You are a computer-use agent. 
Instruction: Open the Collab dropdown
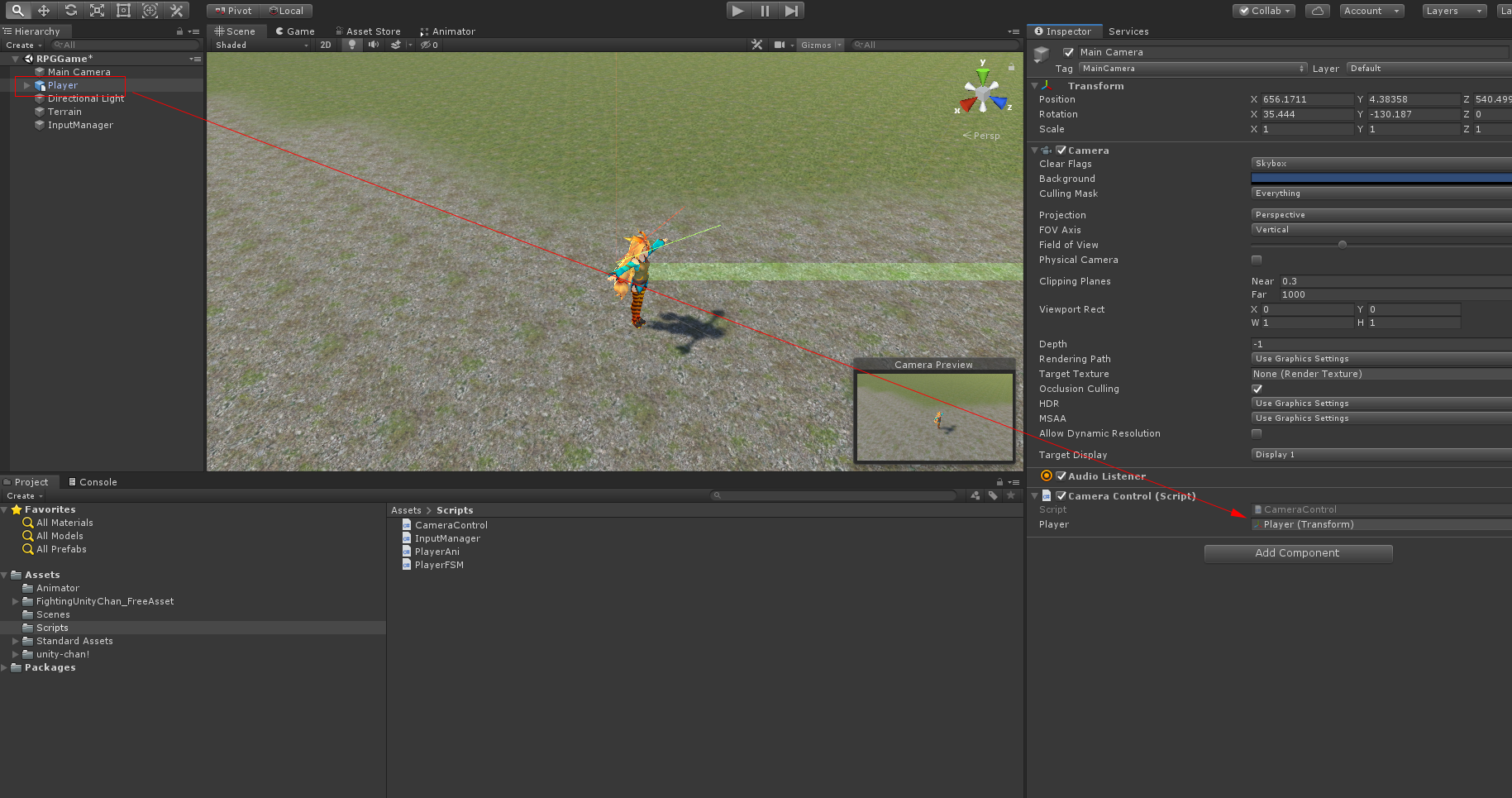(x=1265, y=11)
